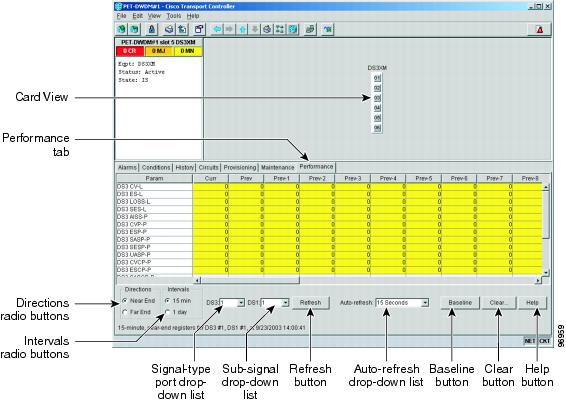Screen dimensions: 566x402
Task: Click the cyan square toolbar icon beside network view
Action: pyautogui.click(x=293, y=29)
